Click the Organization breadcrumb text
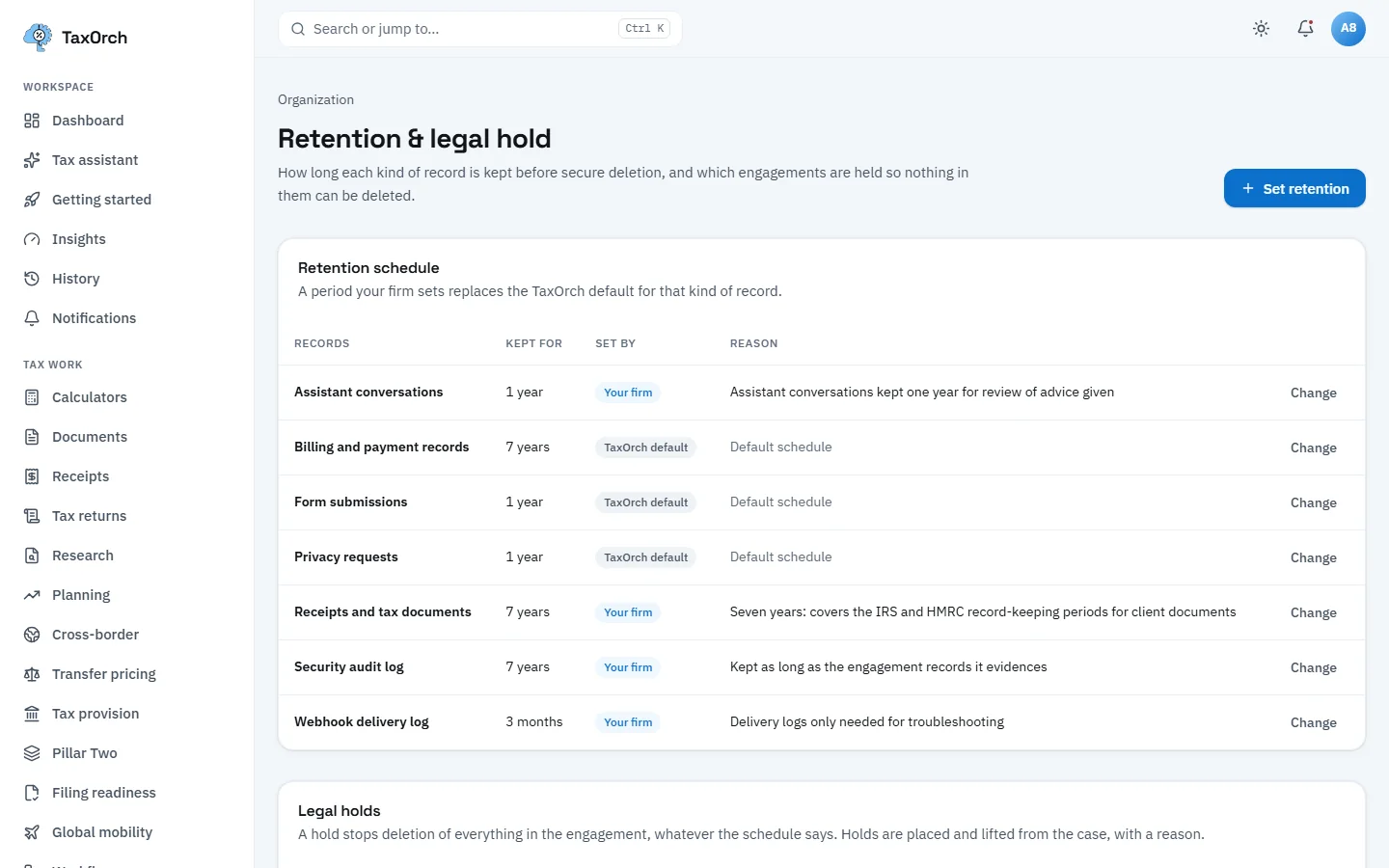This screenshot has width=1389, height=868. coord(315,99)
